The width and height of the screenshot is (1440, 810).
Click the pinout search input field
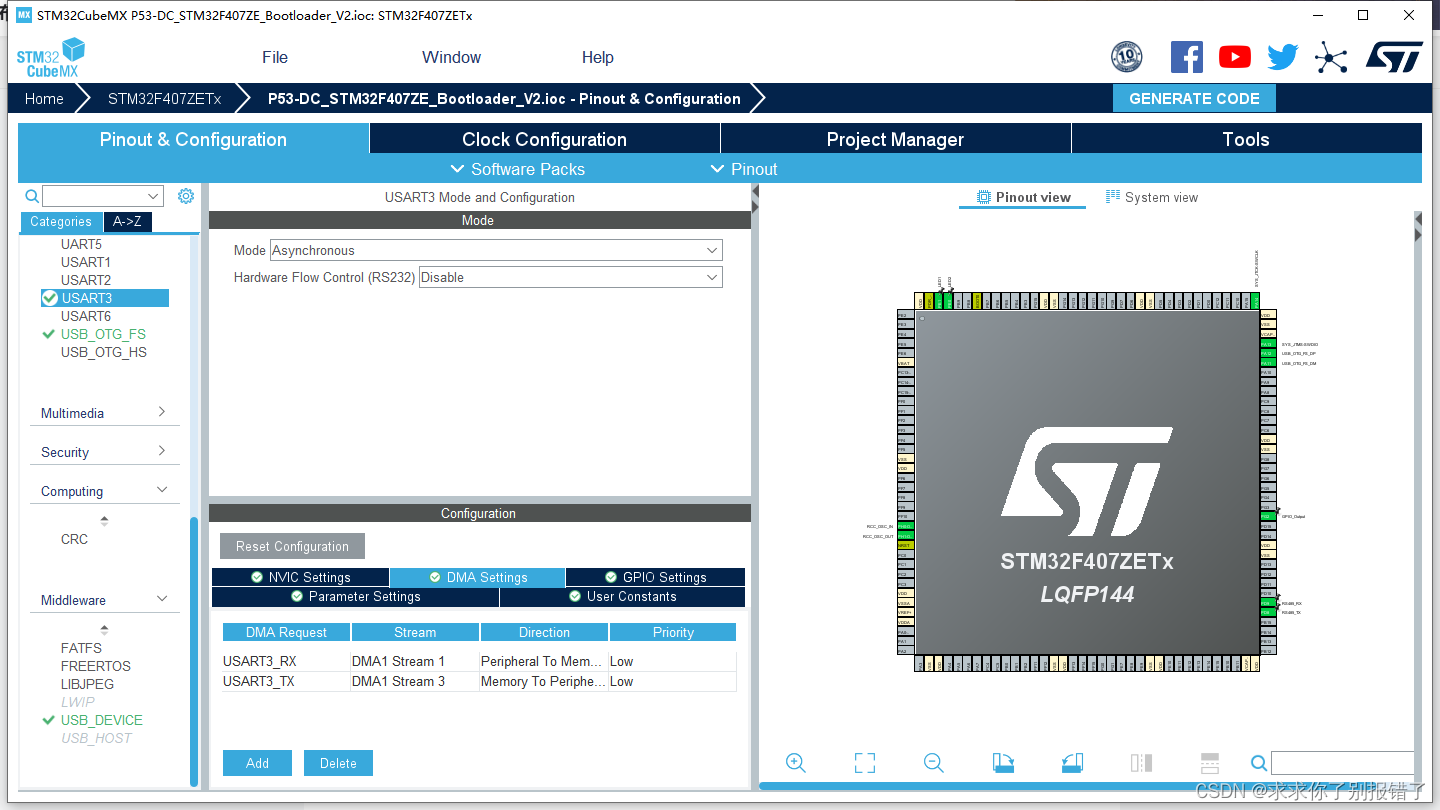tap(1345, 762)
